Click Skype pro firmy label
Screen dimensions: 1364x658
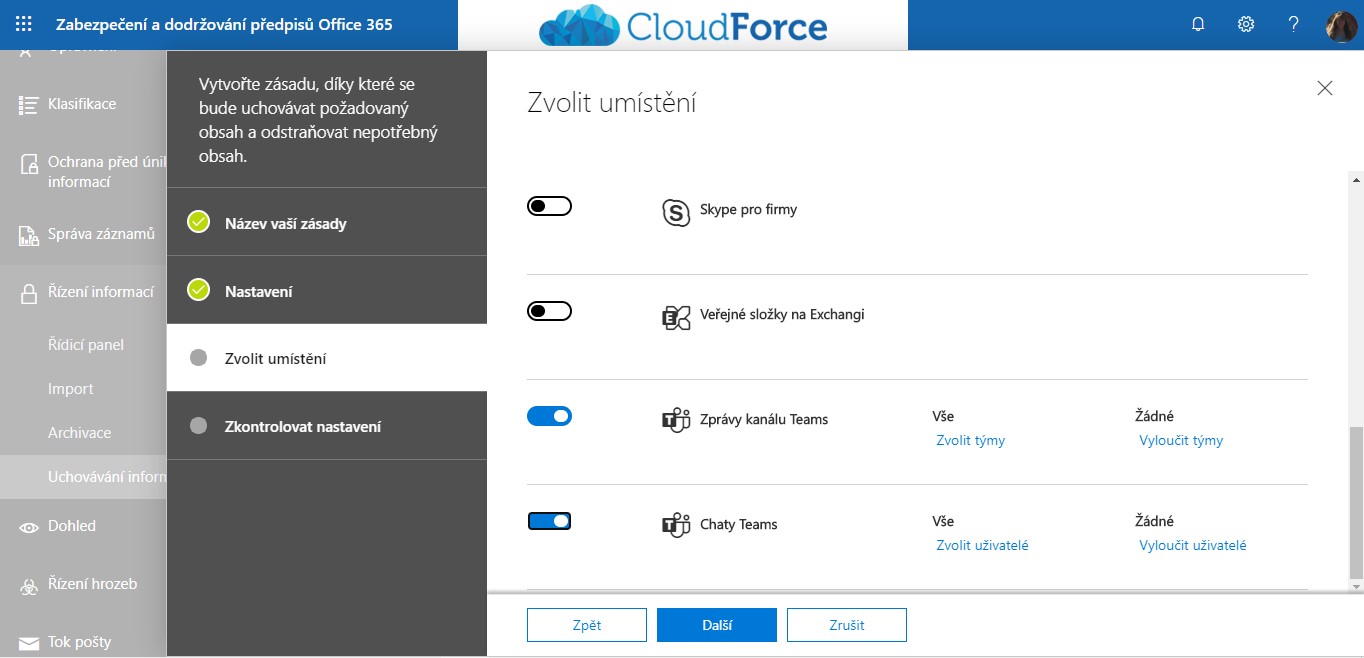[x=748, y=210]
